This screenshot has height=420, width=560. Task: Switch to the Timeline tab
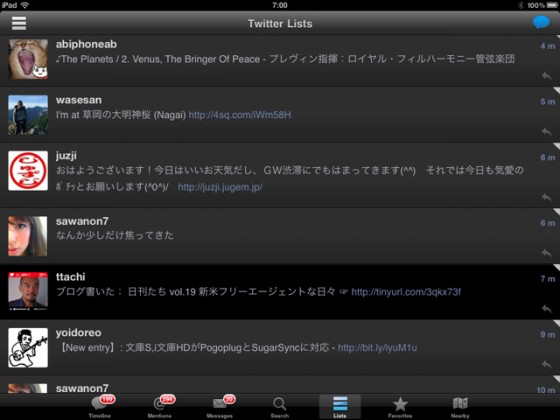pyautogui.click(x=100, y=407)
